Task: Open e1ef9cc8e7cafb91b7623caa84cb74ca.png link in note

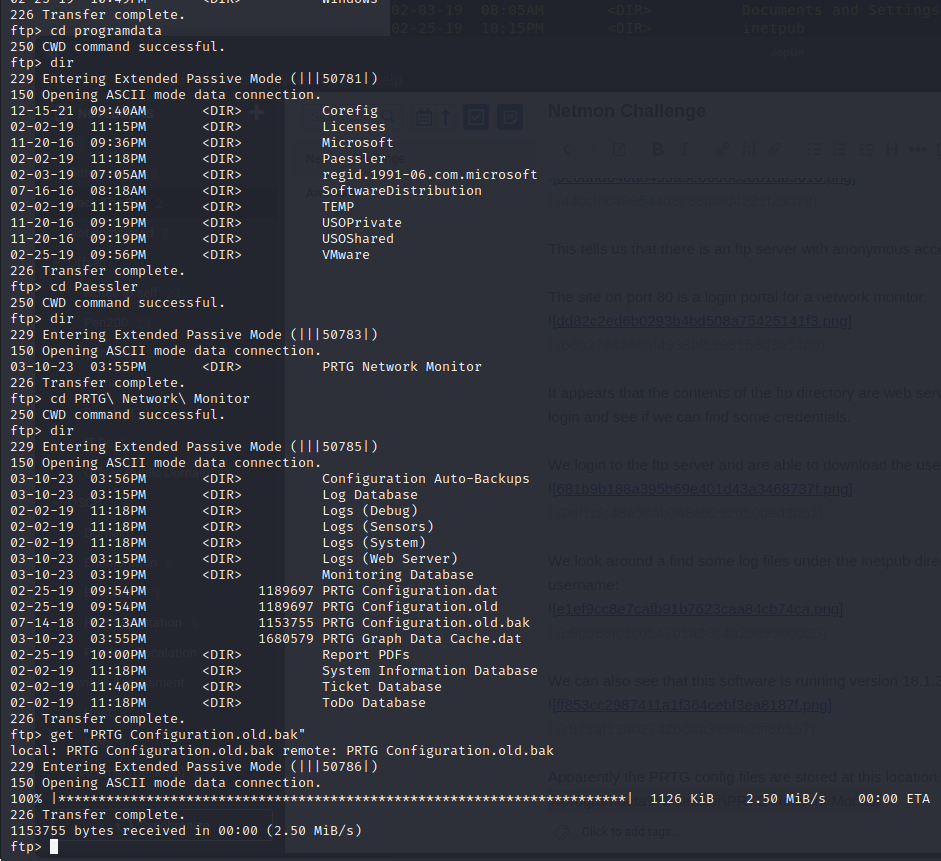Action: coord(697,609)
